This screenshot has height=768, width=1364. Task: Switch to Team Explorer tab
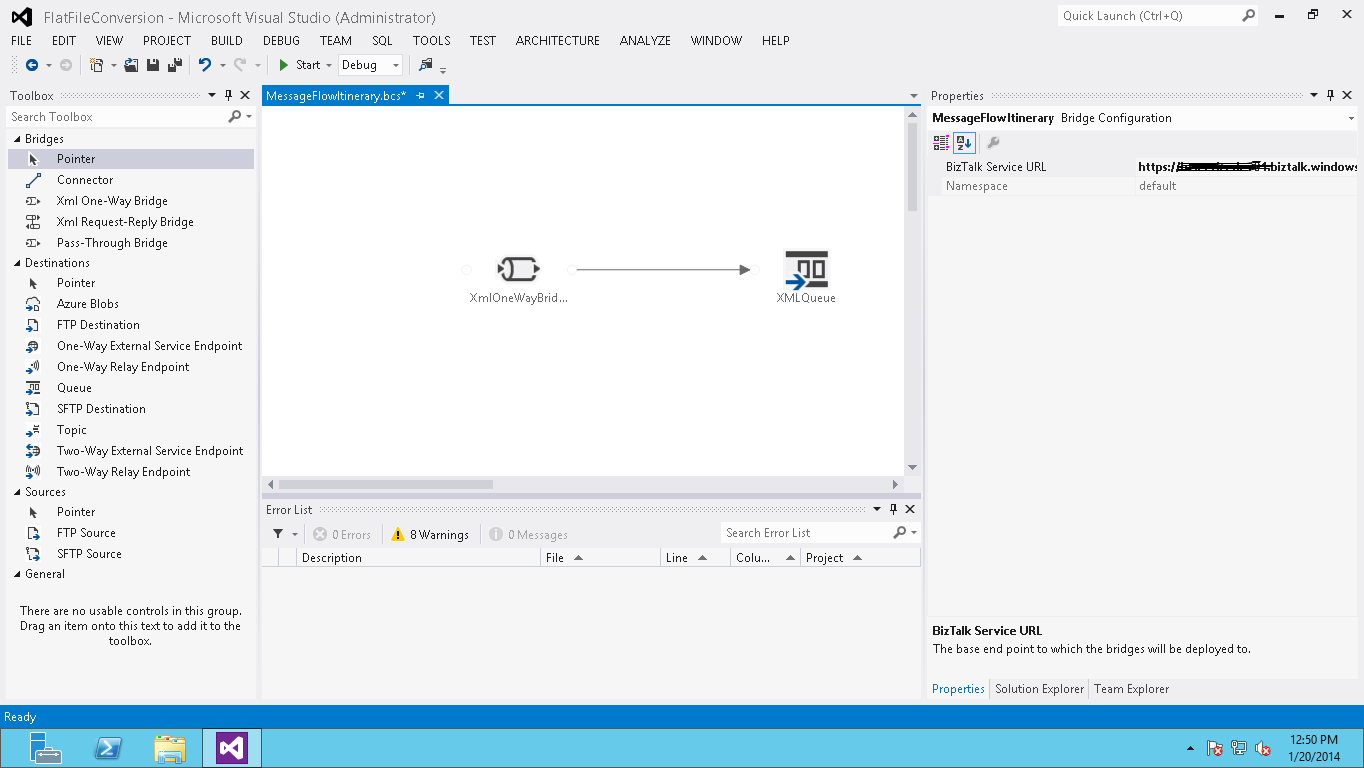click(x=1131, y=689)
